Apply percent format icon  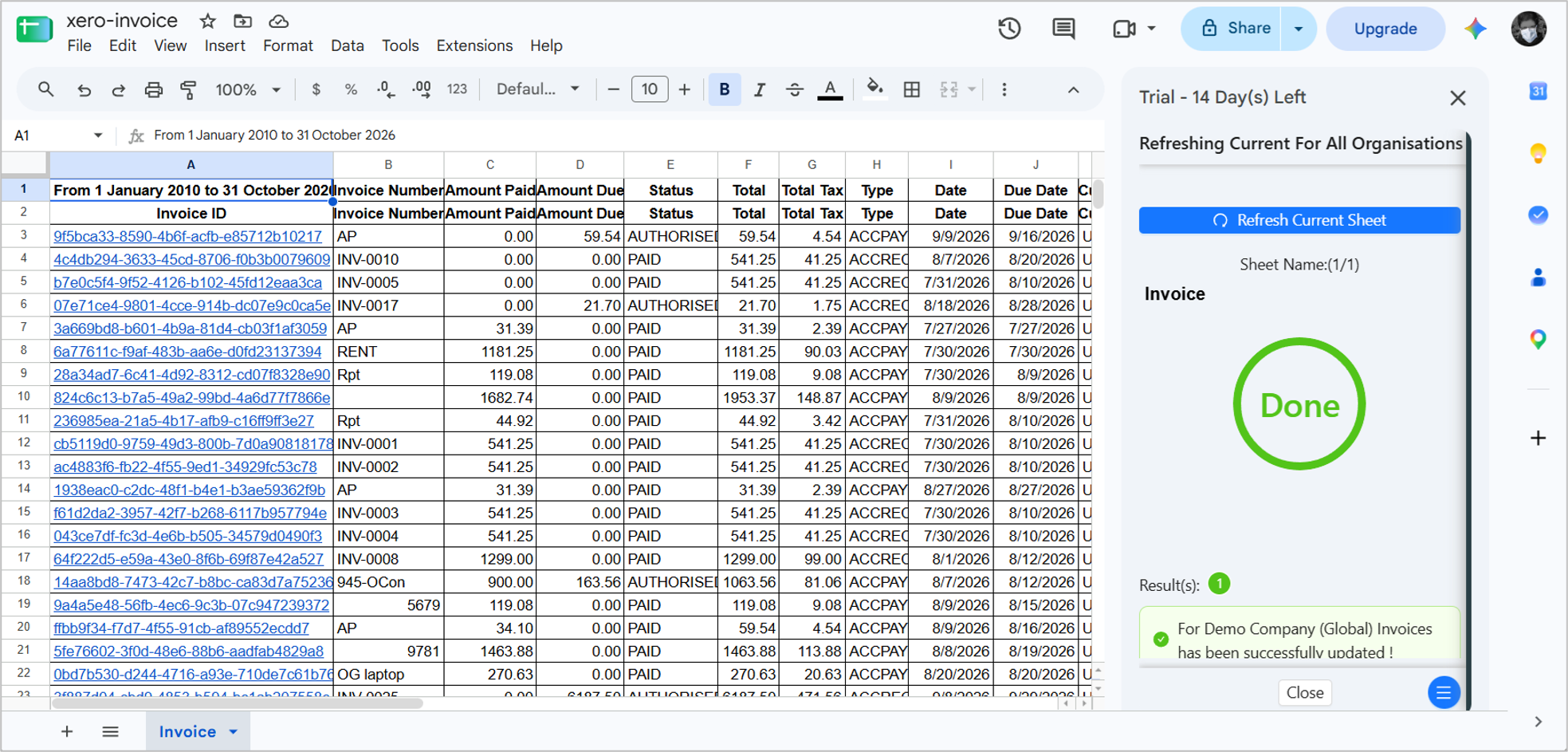(351, 89)
